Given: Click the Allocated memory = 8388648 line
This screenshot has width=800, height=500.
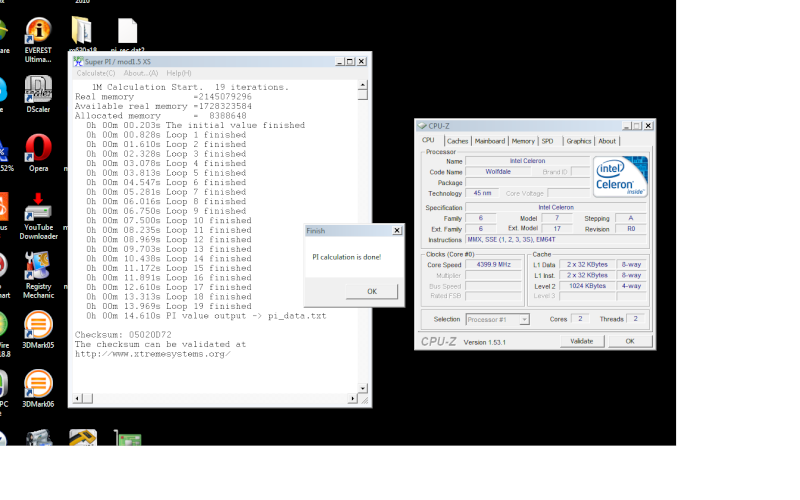Looking at the screenshot, I should (x=160, y=116).
